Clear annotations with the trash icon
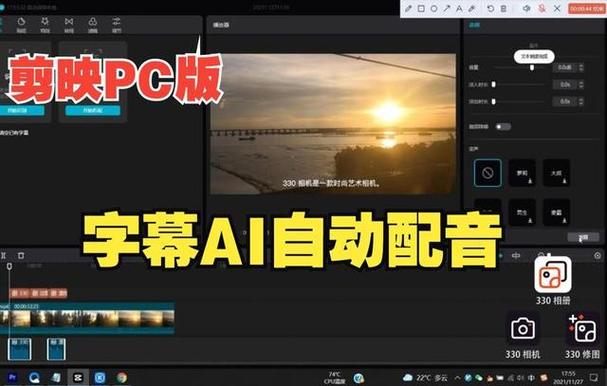Image resolution: width=607 pixels, height=386 pixels. tap(503, 8)
